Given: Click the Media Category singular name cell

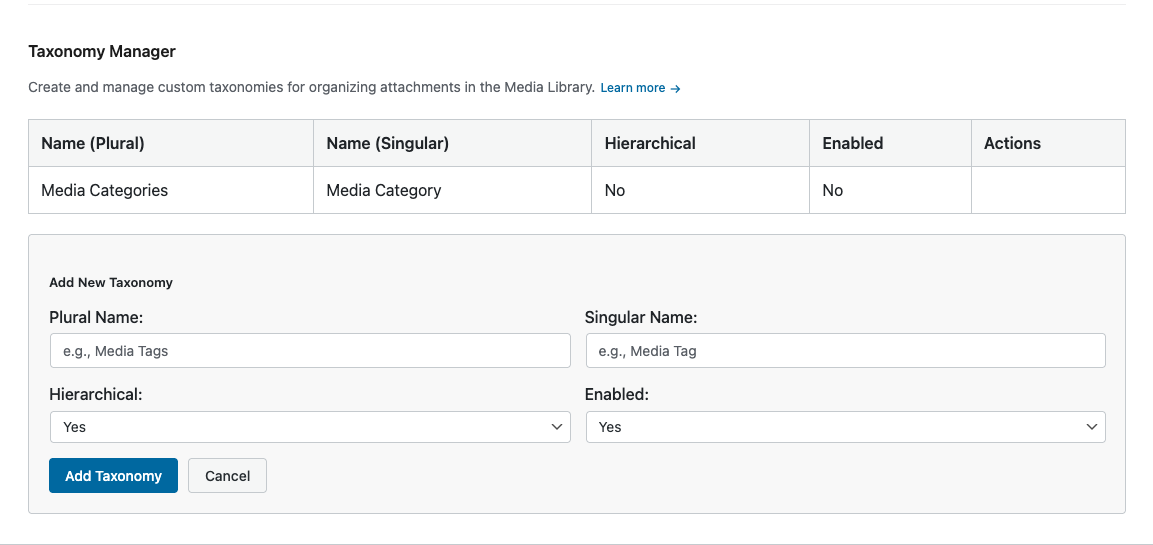Looking at the screenshot, I should point(383,190).
